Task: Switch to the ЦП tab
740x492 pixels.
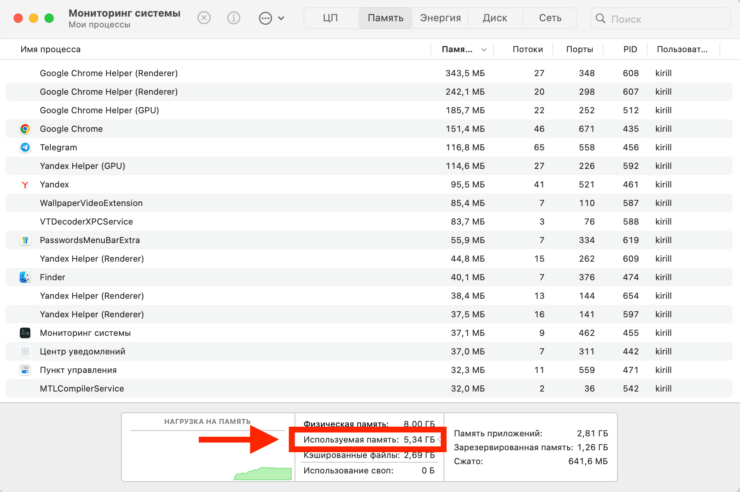Action: [x=329, y=18]
